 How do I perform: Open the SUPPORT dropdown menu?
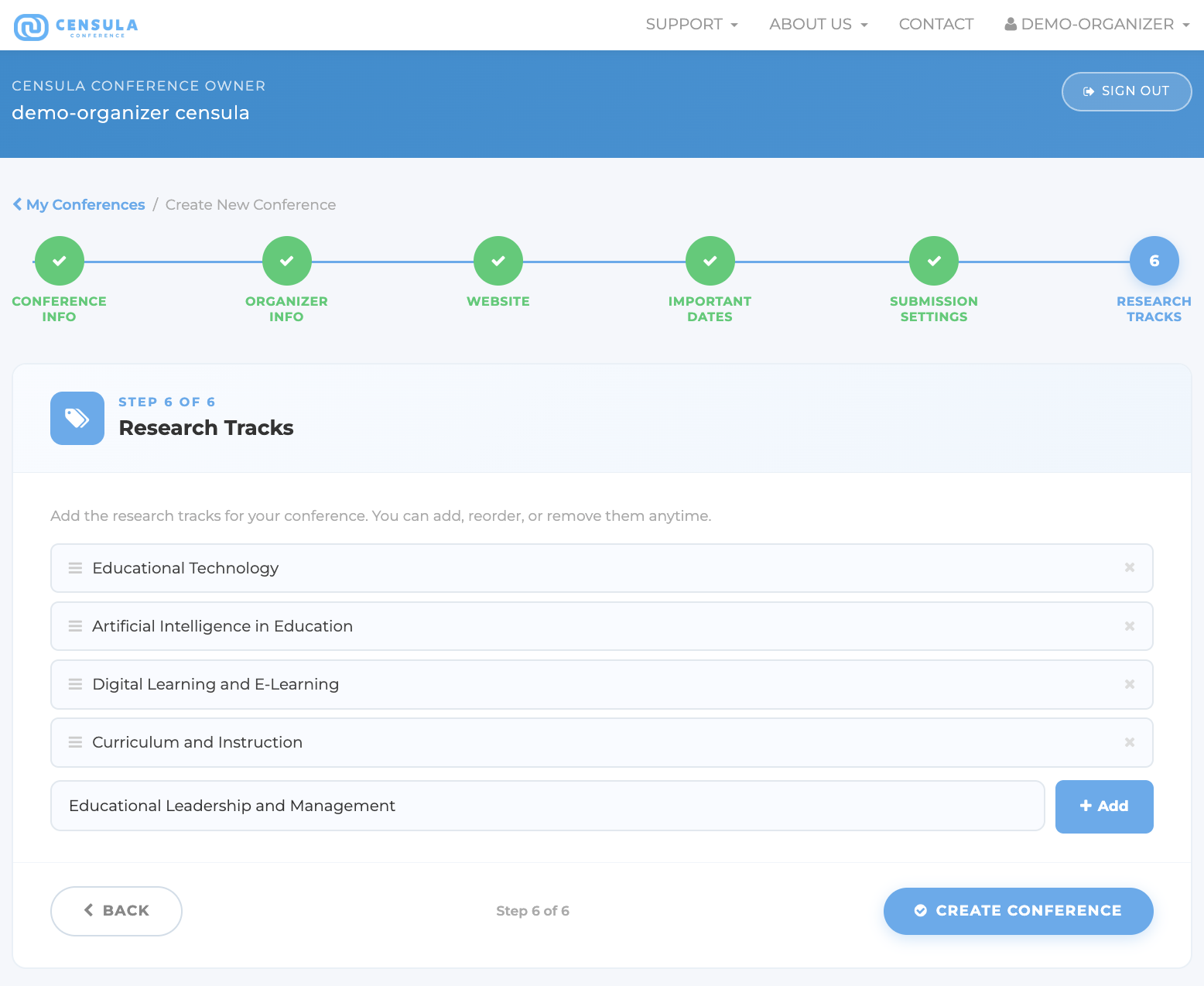[692, 24]
